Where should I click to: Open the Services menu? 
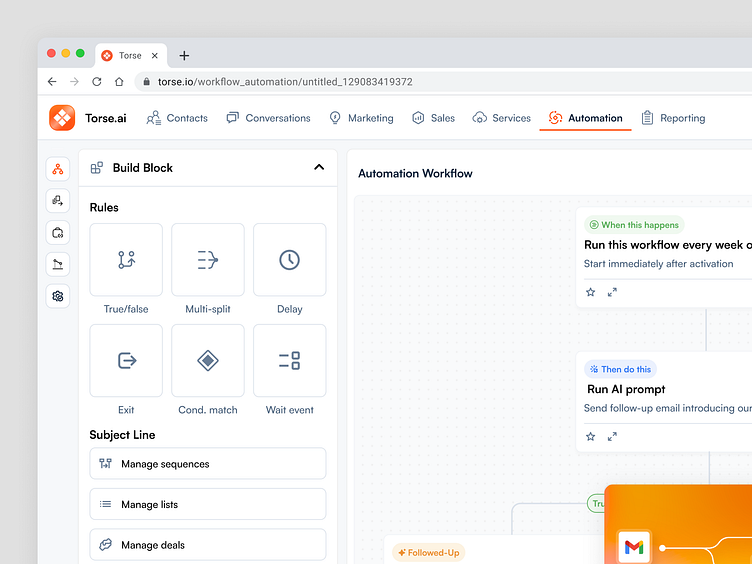[501, 118]
